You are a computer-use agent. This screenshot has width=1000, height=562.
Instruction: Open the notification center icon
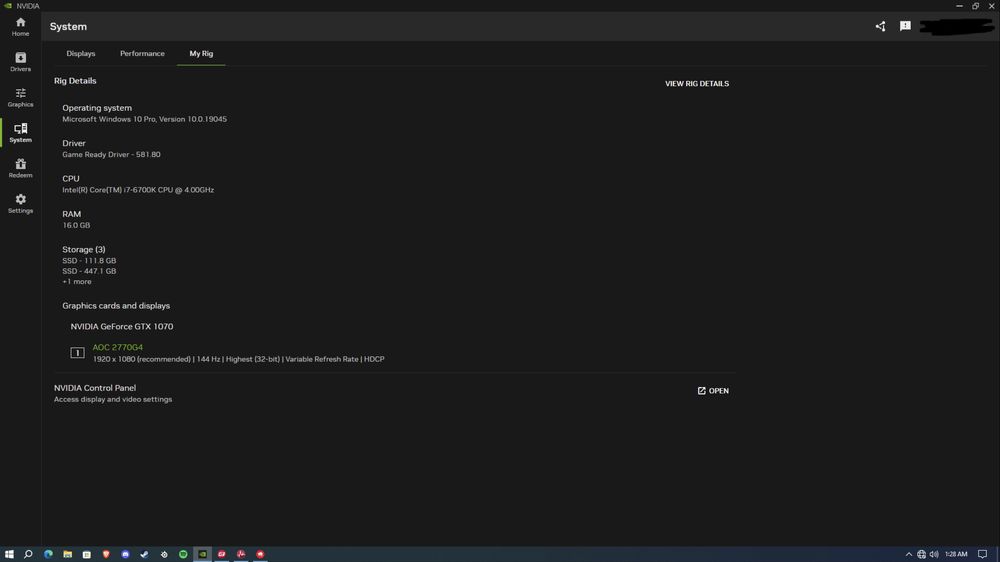(983, 554)
